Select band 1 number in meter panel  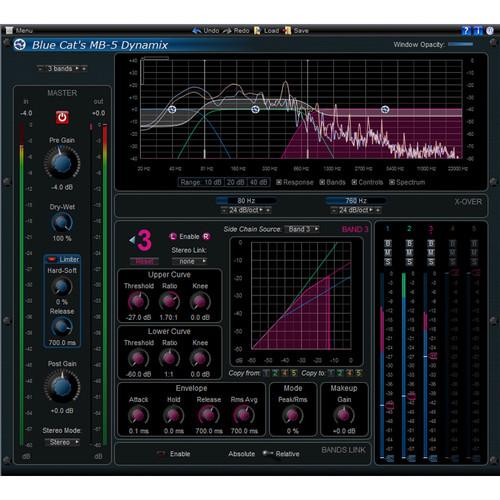click(388, 229)
